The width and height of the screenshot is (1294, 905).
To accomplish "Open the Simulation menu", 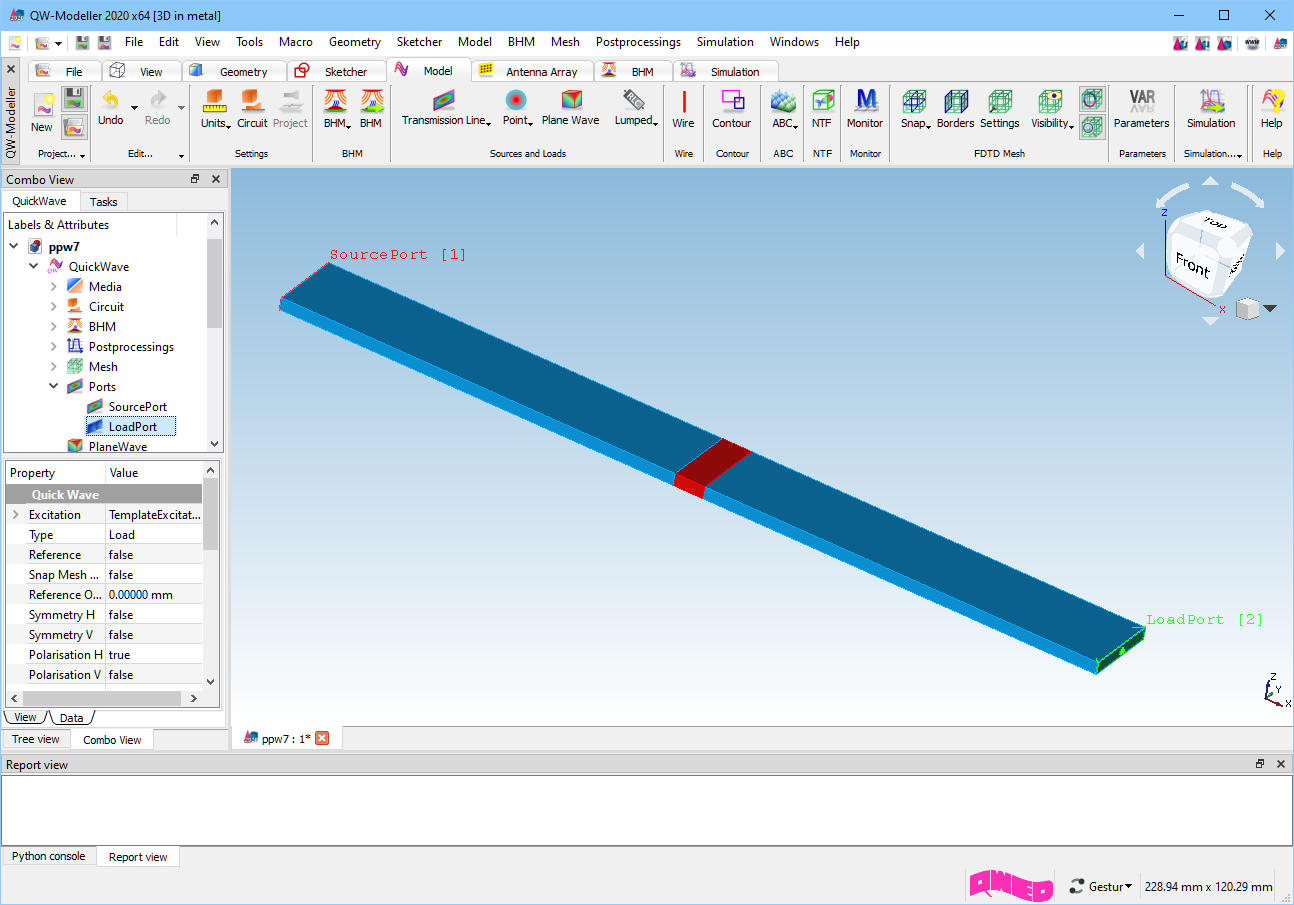I will 725,42.
